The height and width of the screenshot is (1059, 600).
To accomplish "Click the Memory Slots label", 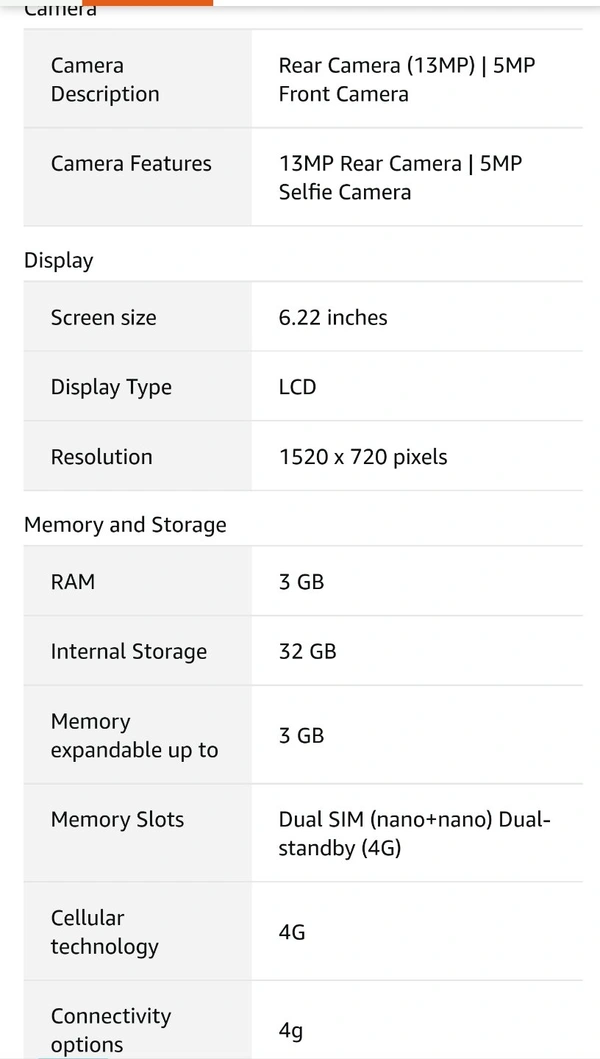I will click(118, 820).
